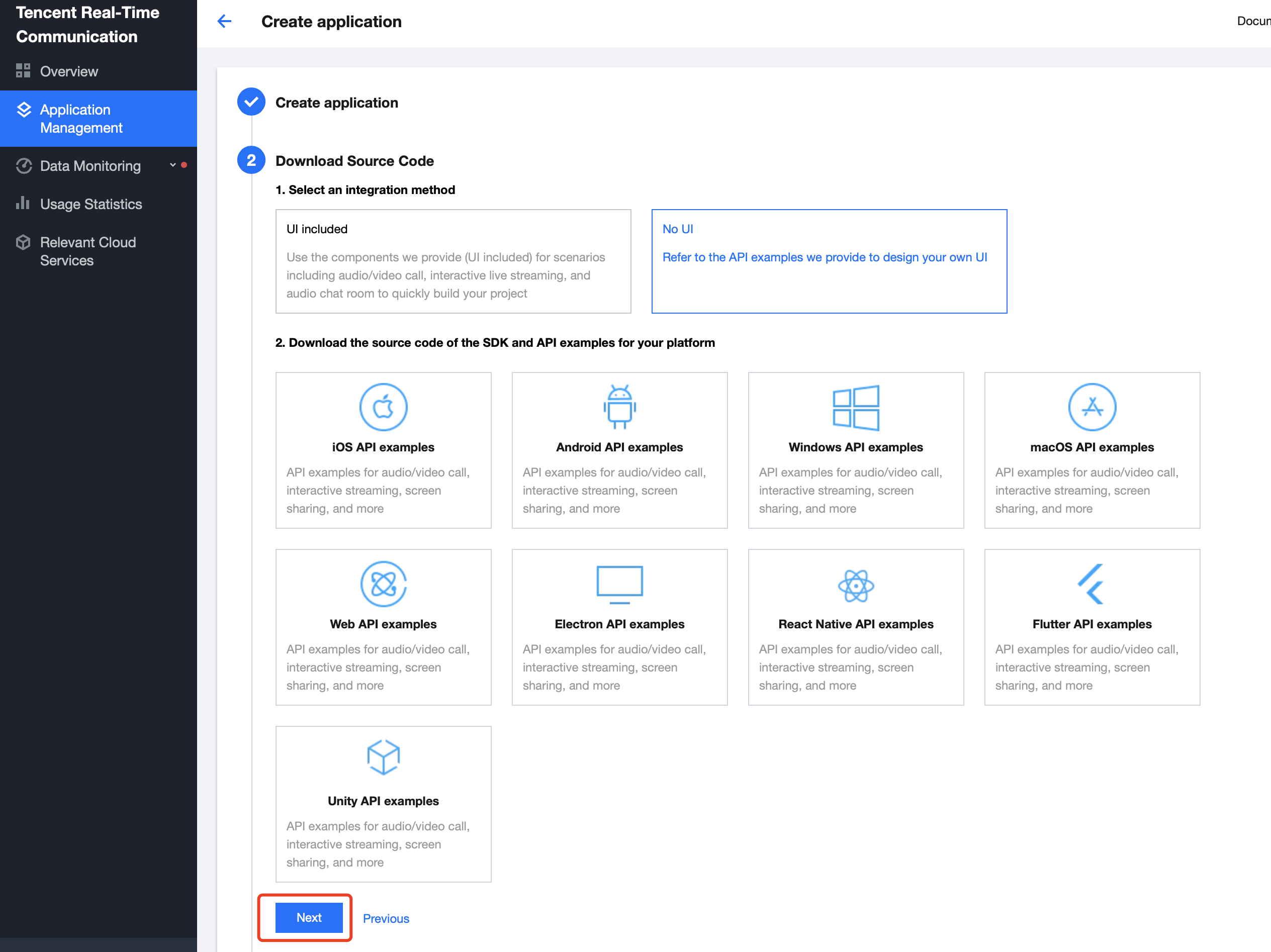Choose the Electron API examples title
The height and width of the screenshot is (952, 1271).
point(619,624)
